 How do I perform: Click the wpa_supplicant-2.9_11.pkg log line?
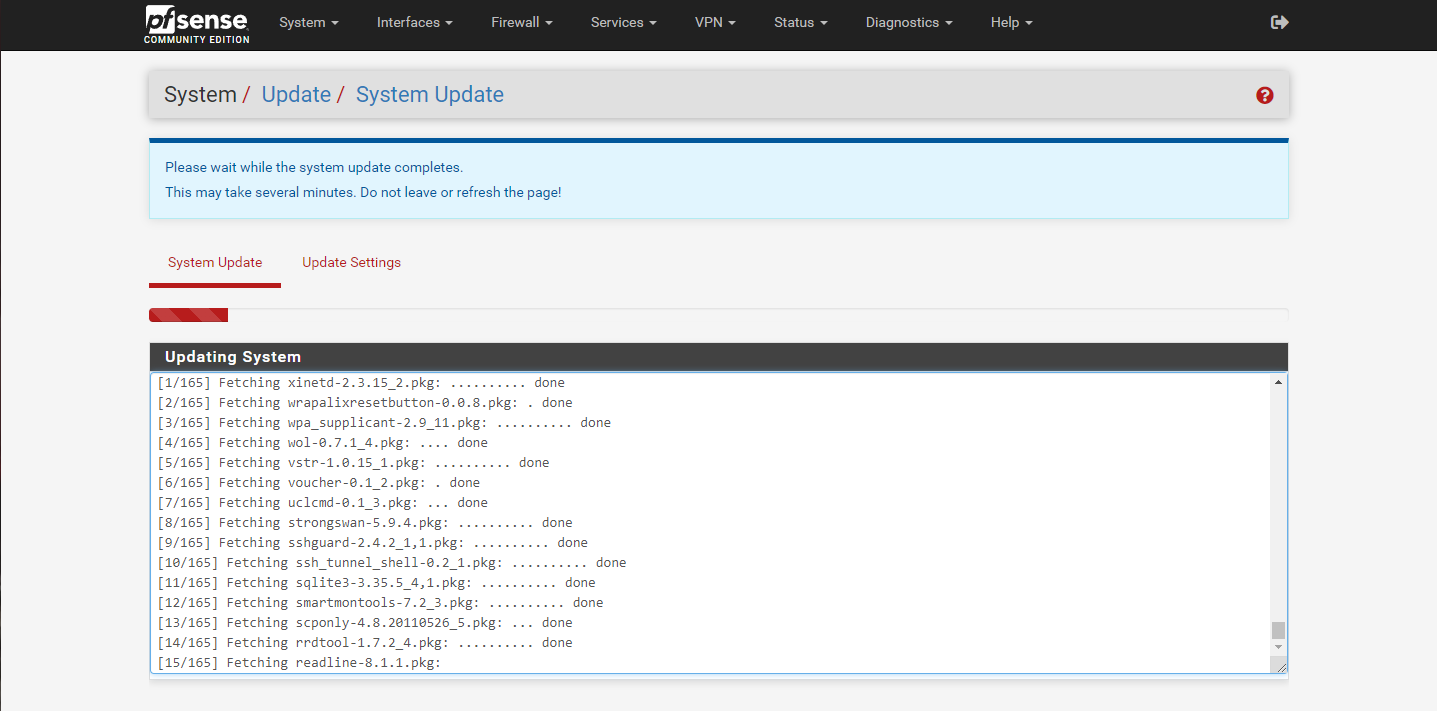pyautogui.click(x=384, y=423)
